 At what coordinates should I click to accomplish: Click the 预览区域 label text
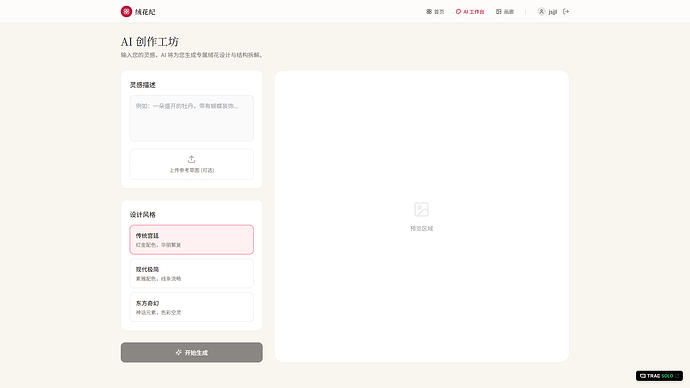(422, 229)
